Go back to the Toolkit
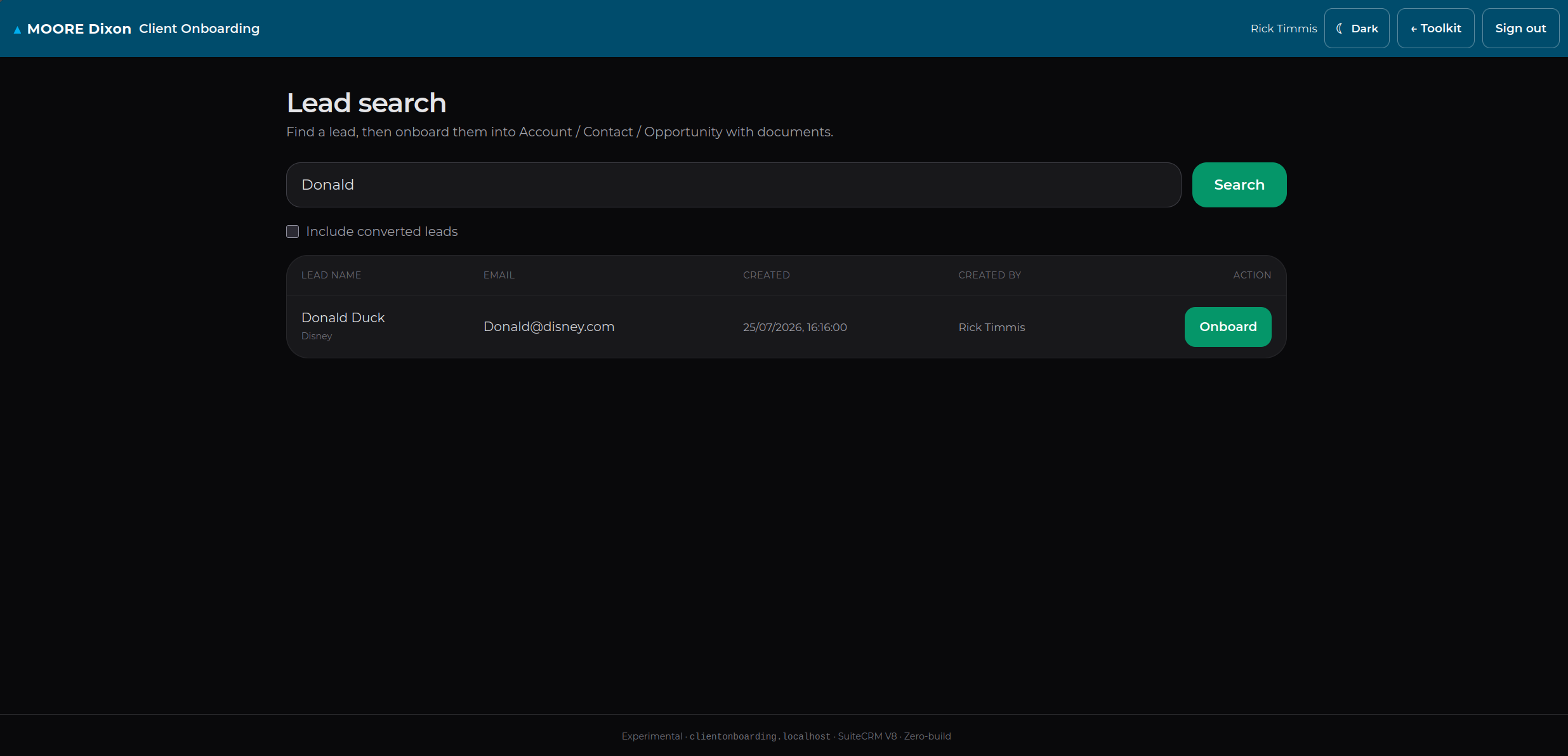This screenshot has height=756, width=1568. pyautogui.click(x=1435, y=29)
